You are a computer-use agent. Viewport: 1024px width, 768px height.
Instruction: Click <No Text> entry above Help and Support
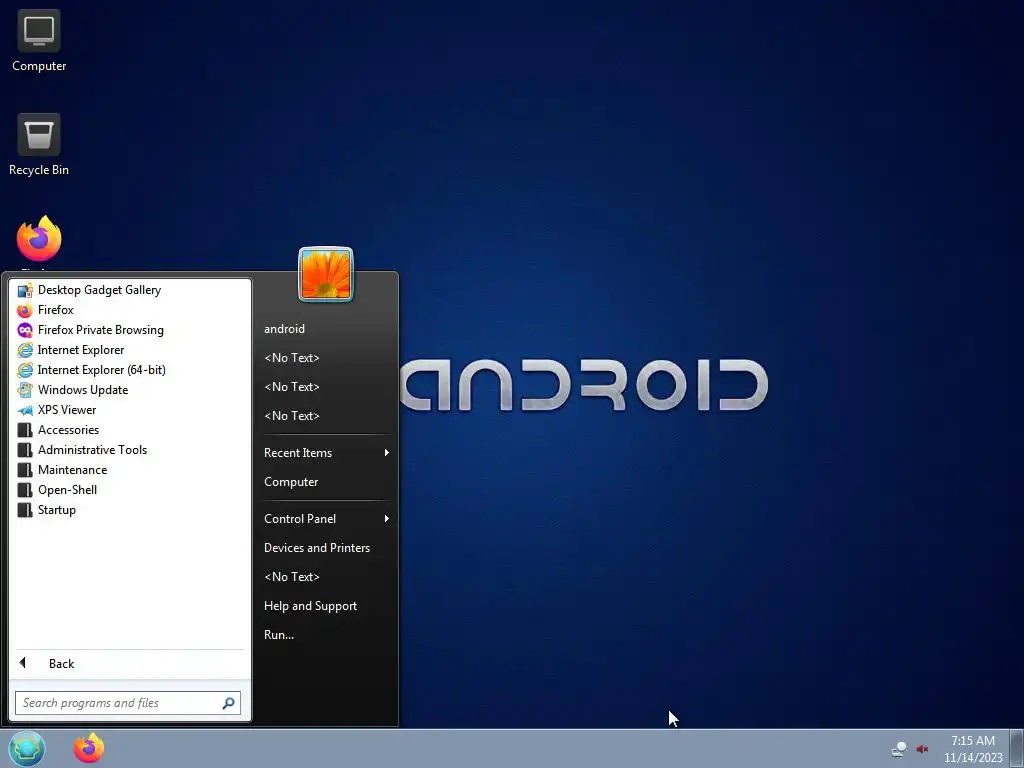point(291,577)
